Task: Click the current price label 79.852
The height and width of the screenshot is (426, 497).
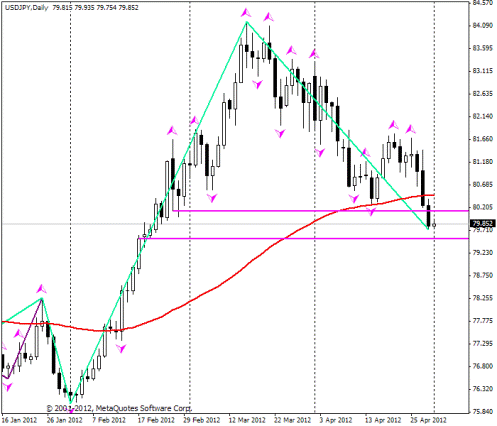Action: pyautogui.click(x=482, y=223)
